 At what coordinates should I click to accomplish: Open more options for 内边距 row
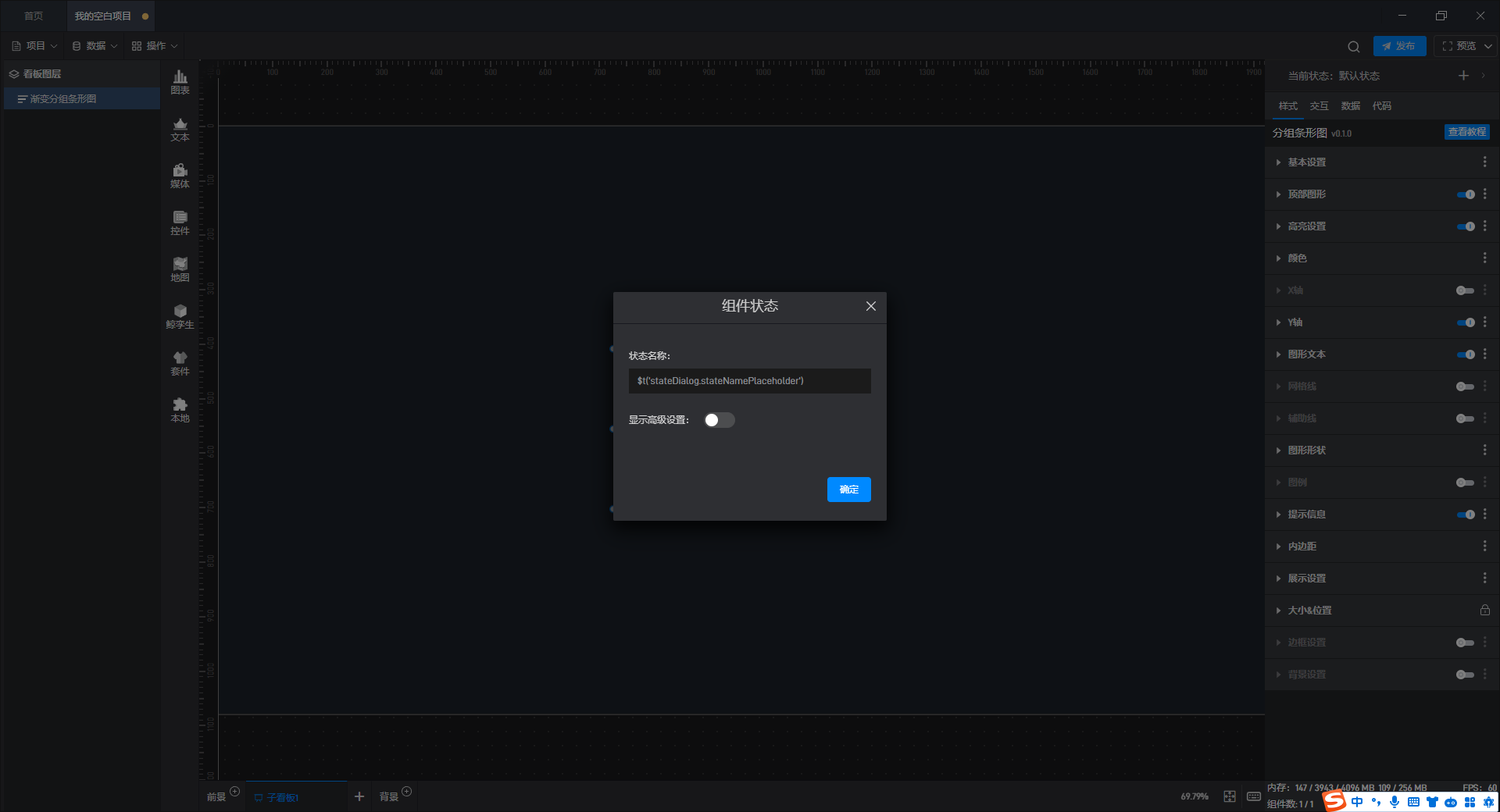tap(1484, 546)
